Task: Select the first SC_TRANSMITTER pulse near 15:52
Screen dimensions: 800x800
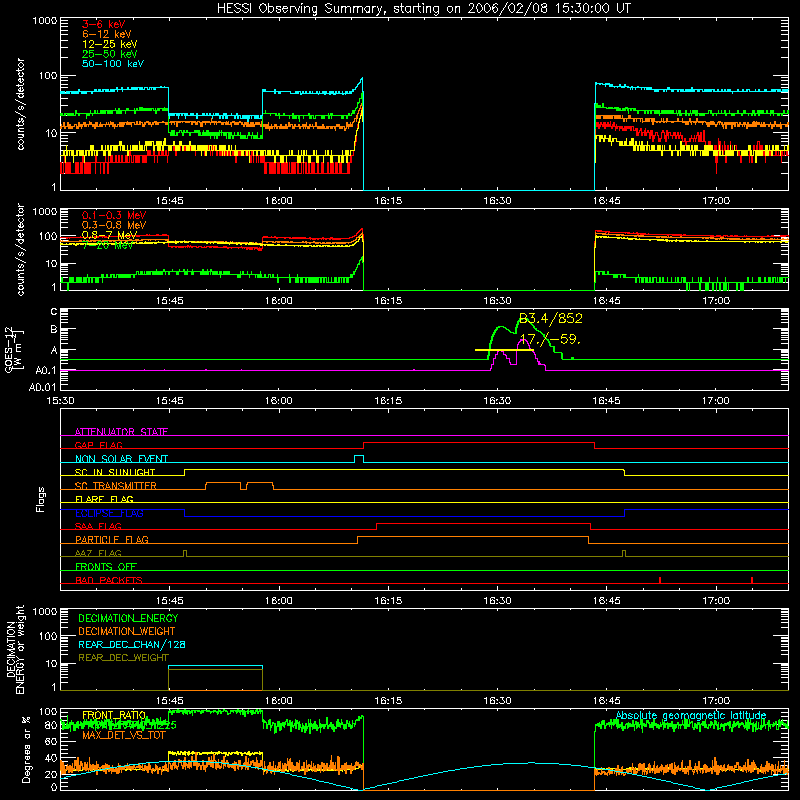Action: pyautogui.click(x=223, y=484)
